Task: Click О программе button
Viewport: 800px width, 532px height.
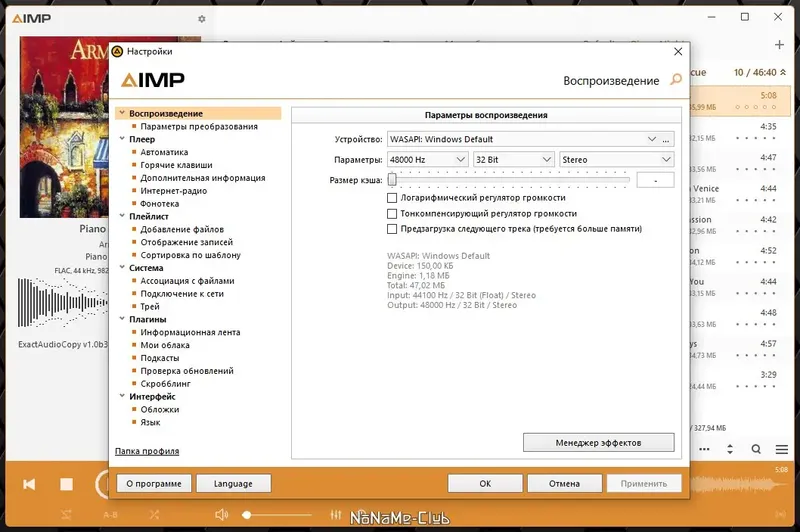Action: (x=154, y=484)
